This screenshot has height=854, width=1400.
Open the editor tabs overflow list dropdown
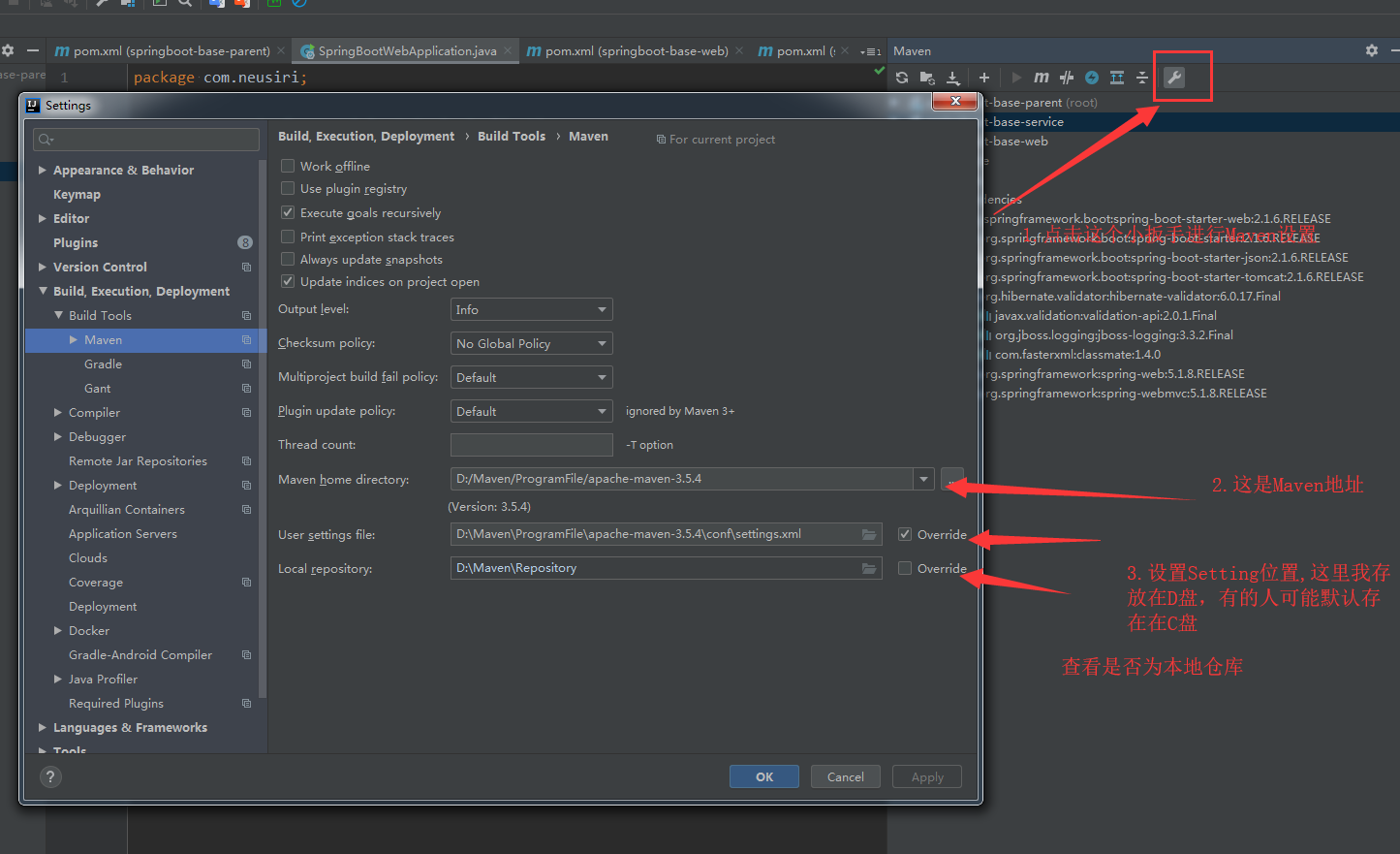[x=871, y=51]
